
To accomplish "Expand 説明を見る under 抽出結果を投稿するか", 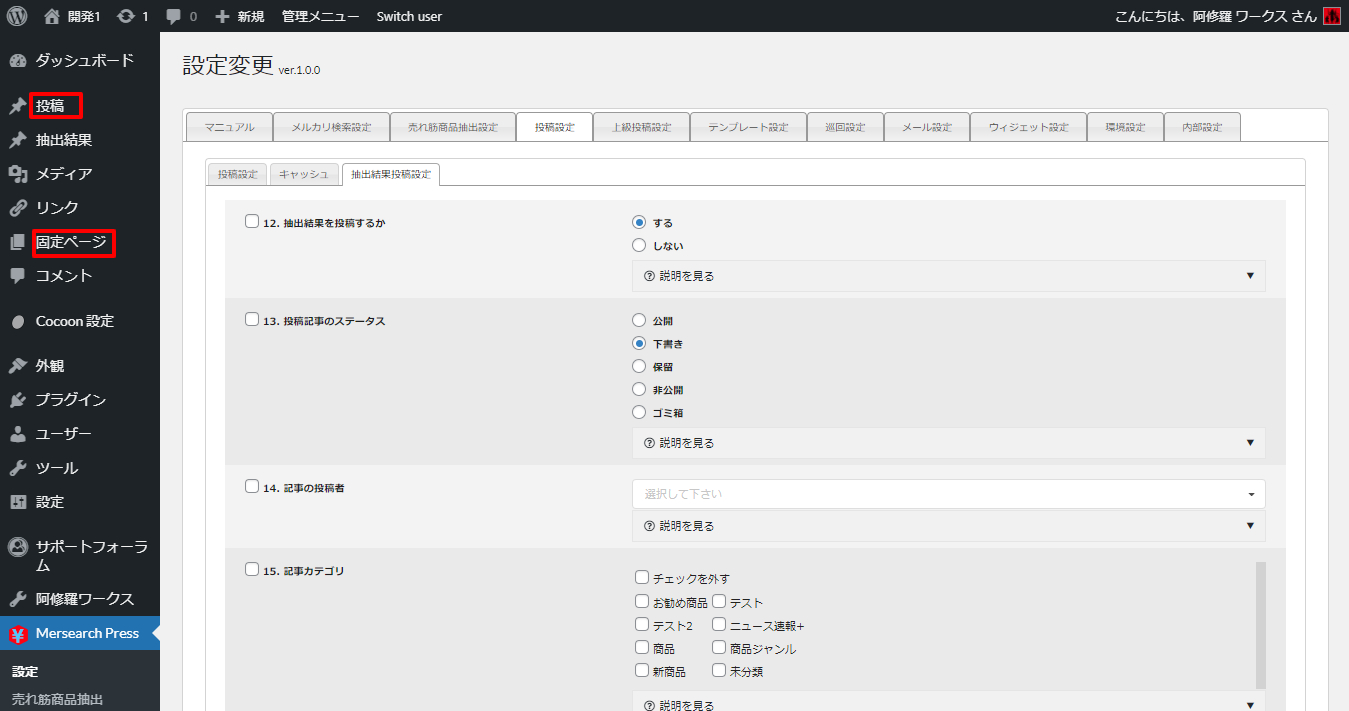I will pos(948,276).
